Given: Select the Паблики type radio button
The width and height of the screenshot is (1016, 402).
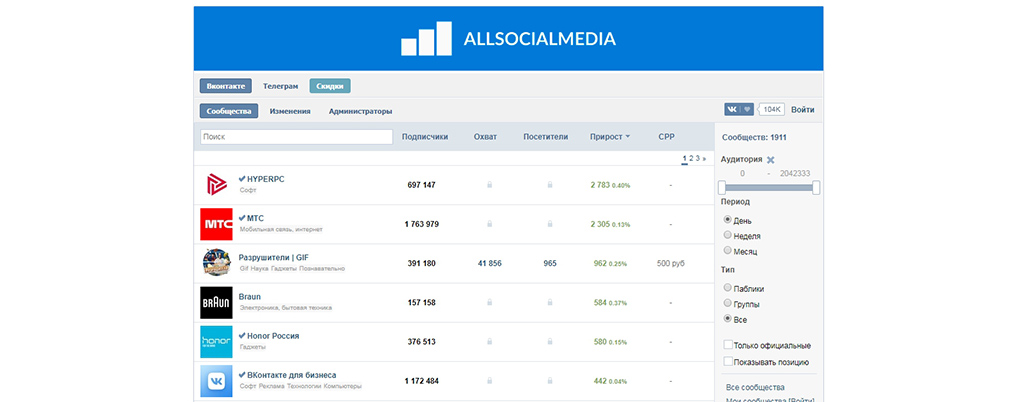Looking at the screenshot, I should [x=727, y=288].
